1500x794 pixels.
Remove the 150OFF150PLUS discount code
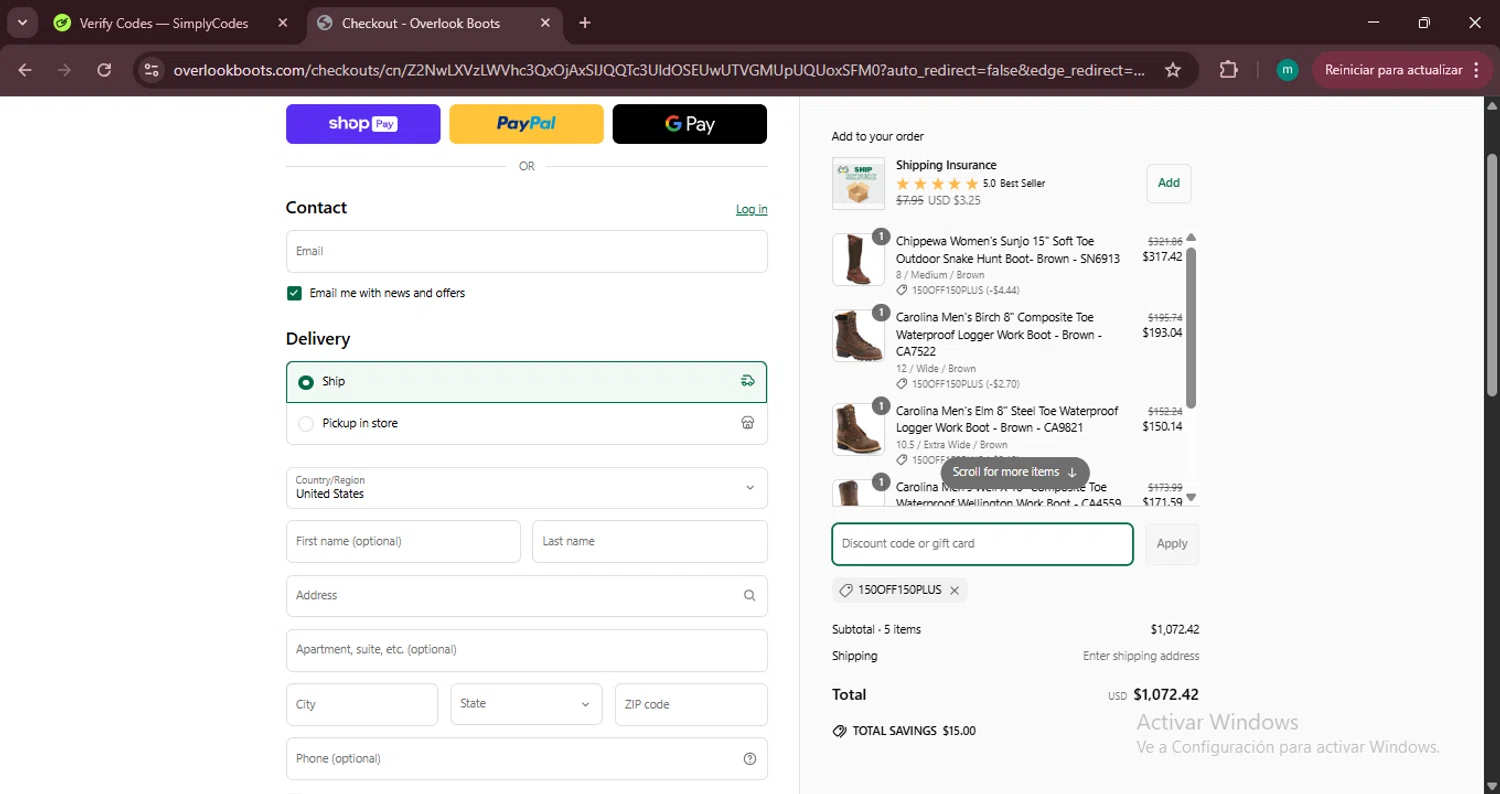[x=954, y=591]
